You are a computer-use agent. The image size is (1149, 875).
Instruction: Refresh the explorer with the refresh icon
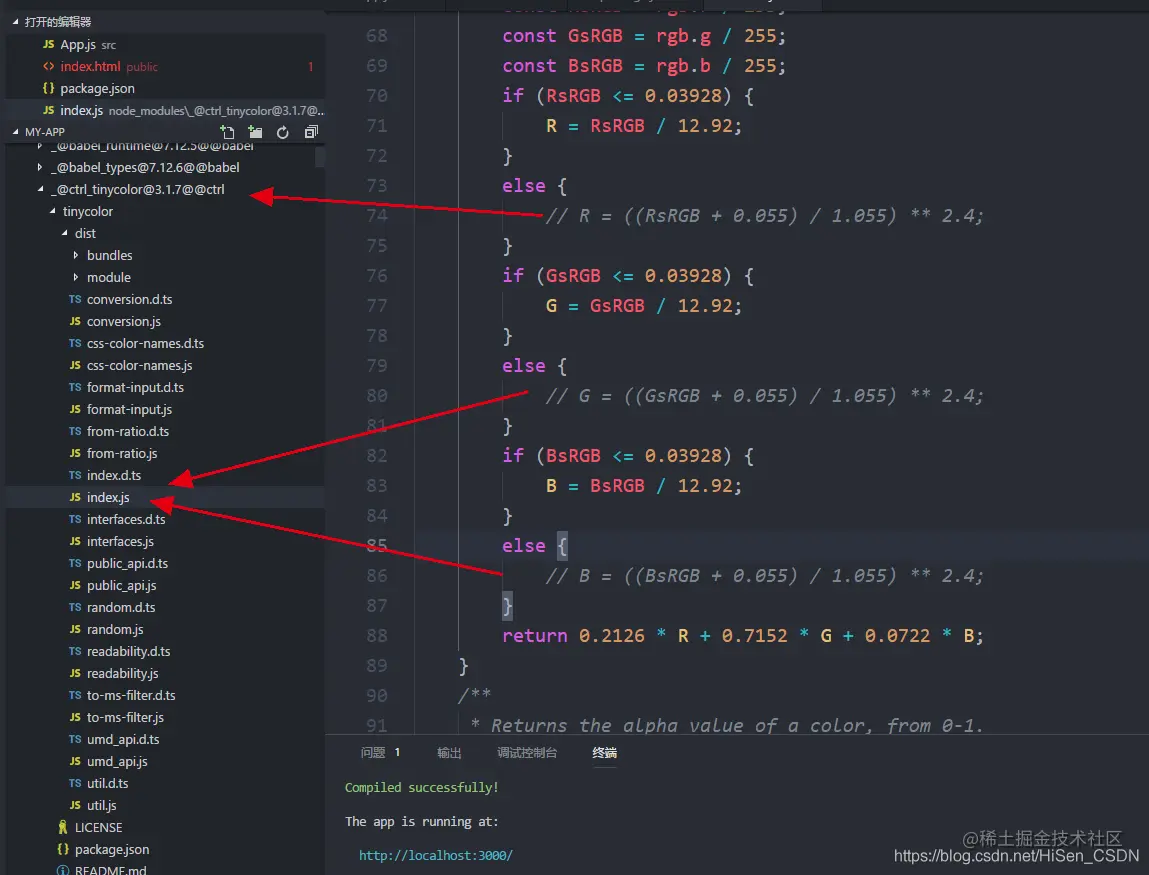283,132
